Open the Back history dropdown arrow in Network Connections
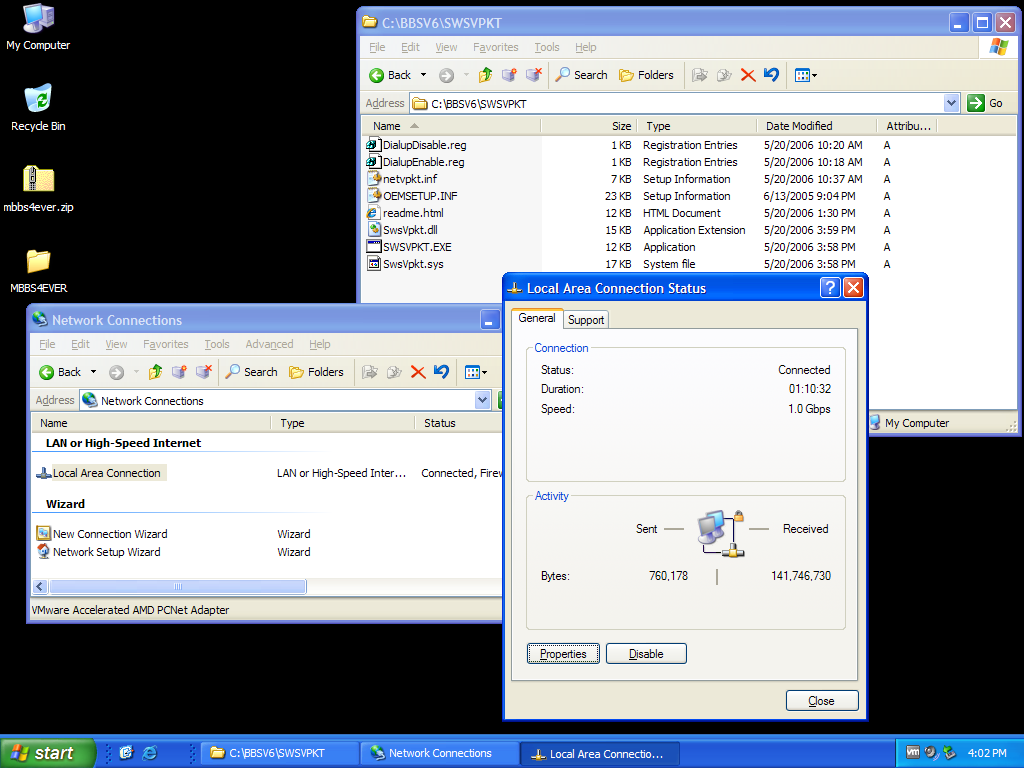Screen dimensions: 1024x768 point(94,372)
